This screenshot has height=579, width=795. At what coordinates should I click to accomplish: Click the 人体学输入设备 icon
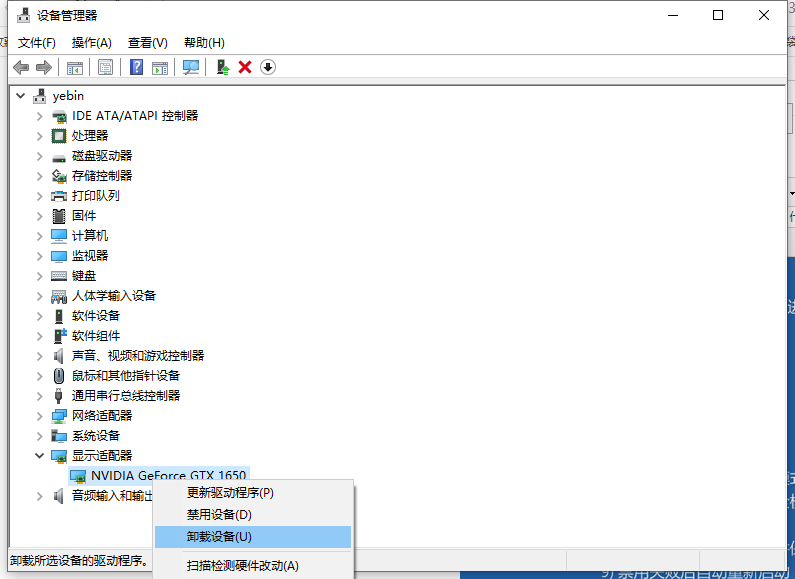coord(59,296)
